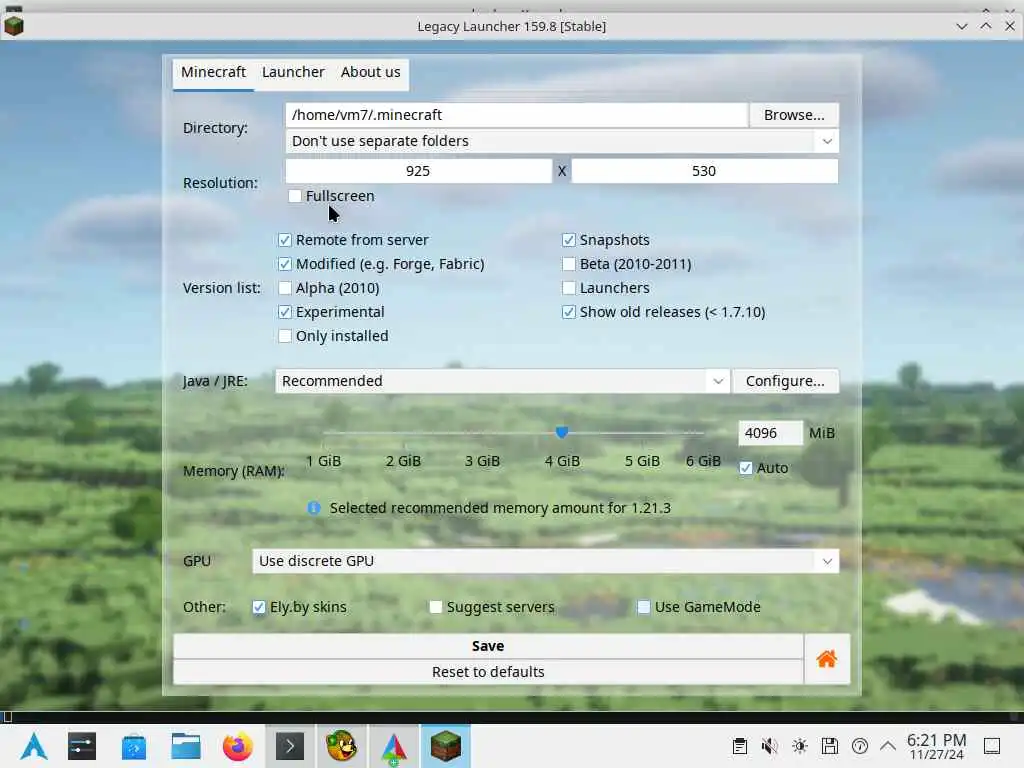Uncheck the Snapshots checkbox
Image resolution: width=1024 pixels, height=768 pixels.
(569, 240)
